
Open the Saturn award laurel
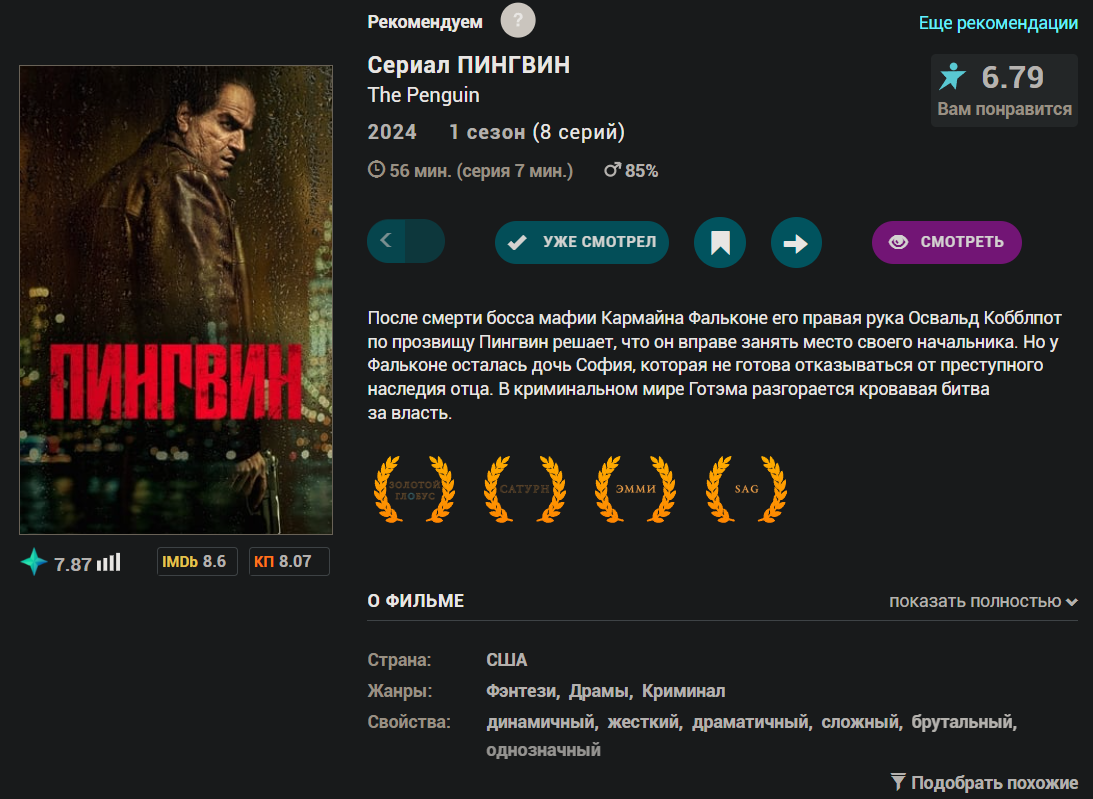(525, 489)
